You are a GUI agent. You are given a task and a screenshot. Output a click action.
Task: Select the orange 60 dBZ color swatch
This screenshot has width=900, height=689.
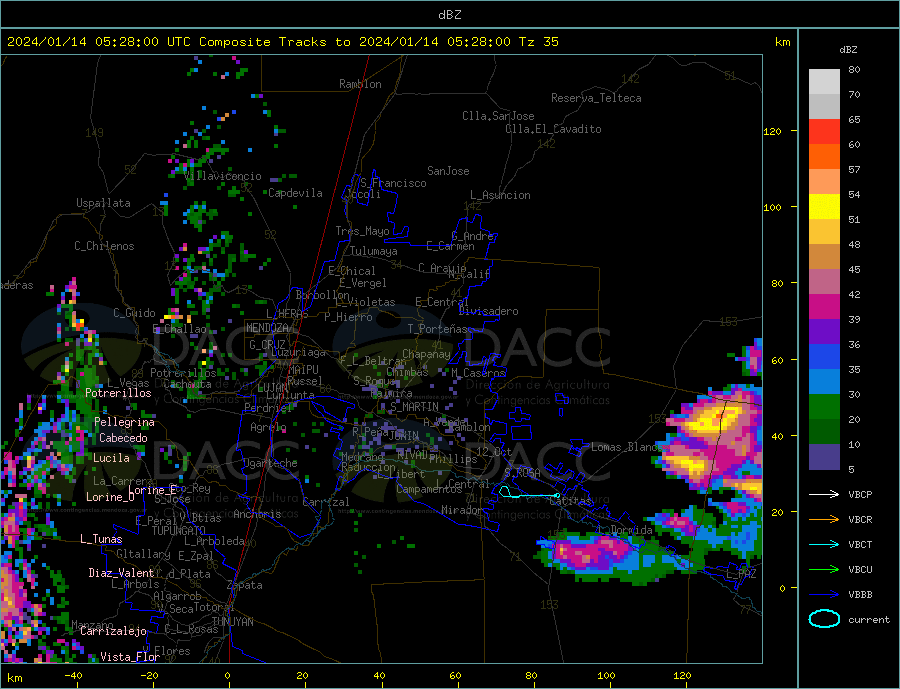824,156
